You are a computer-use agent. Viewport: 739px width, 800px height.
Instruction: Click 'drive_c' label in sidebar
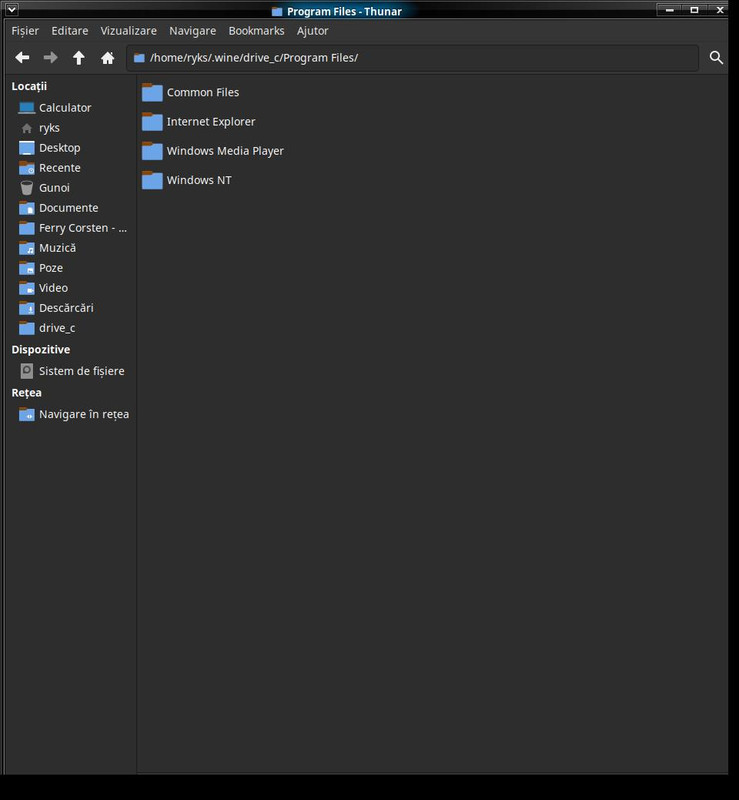pyautogui.click(x=57, y=328)
